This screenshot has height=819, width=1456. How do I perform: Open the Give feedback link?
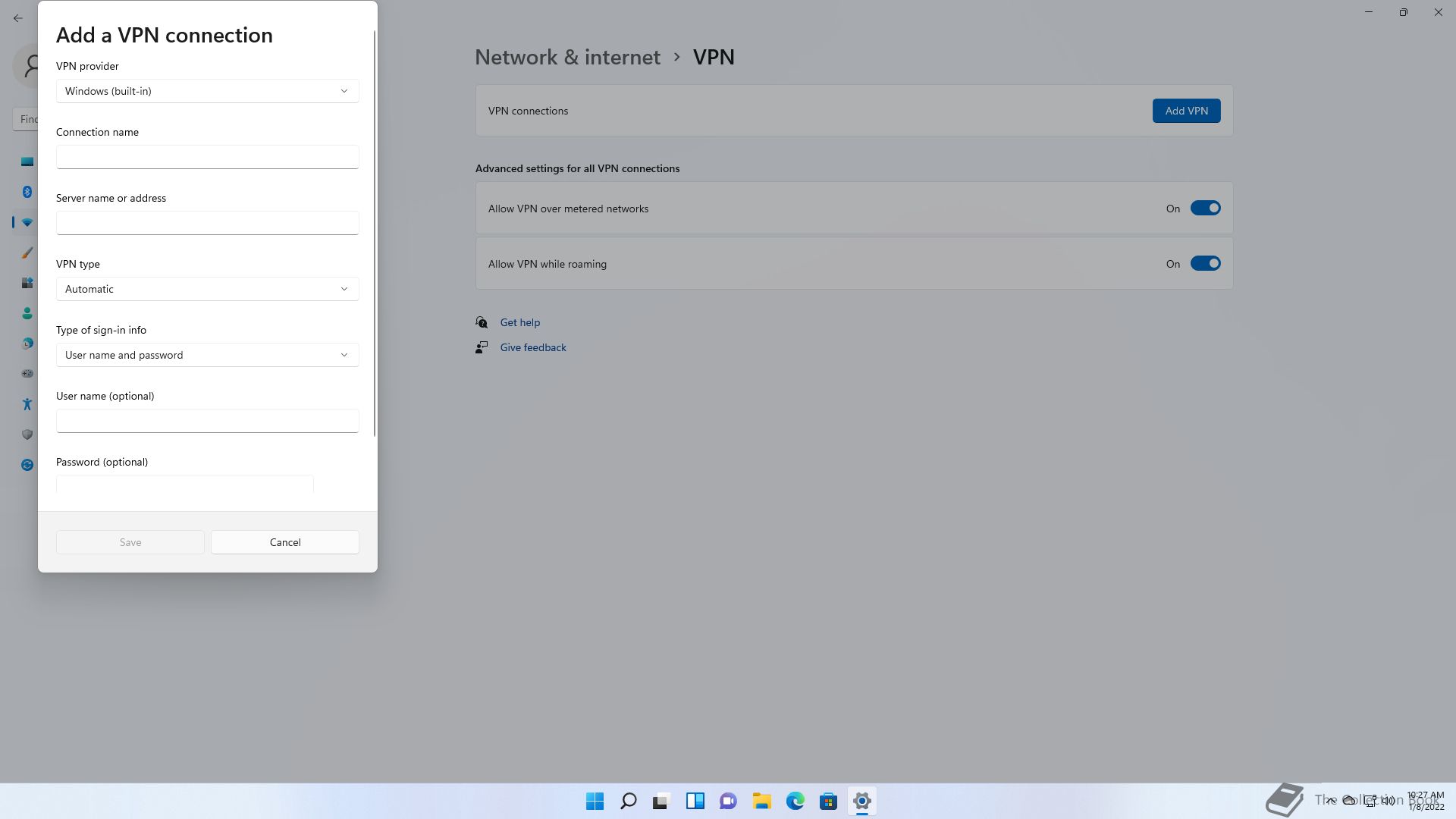point(532,347)
